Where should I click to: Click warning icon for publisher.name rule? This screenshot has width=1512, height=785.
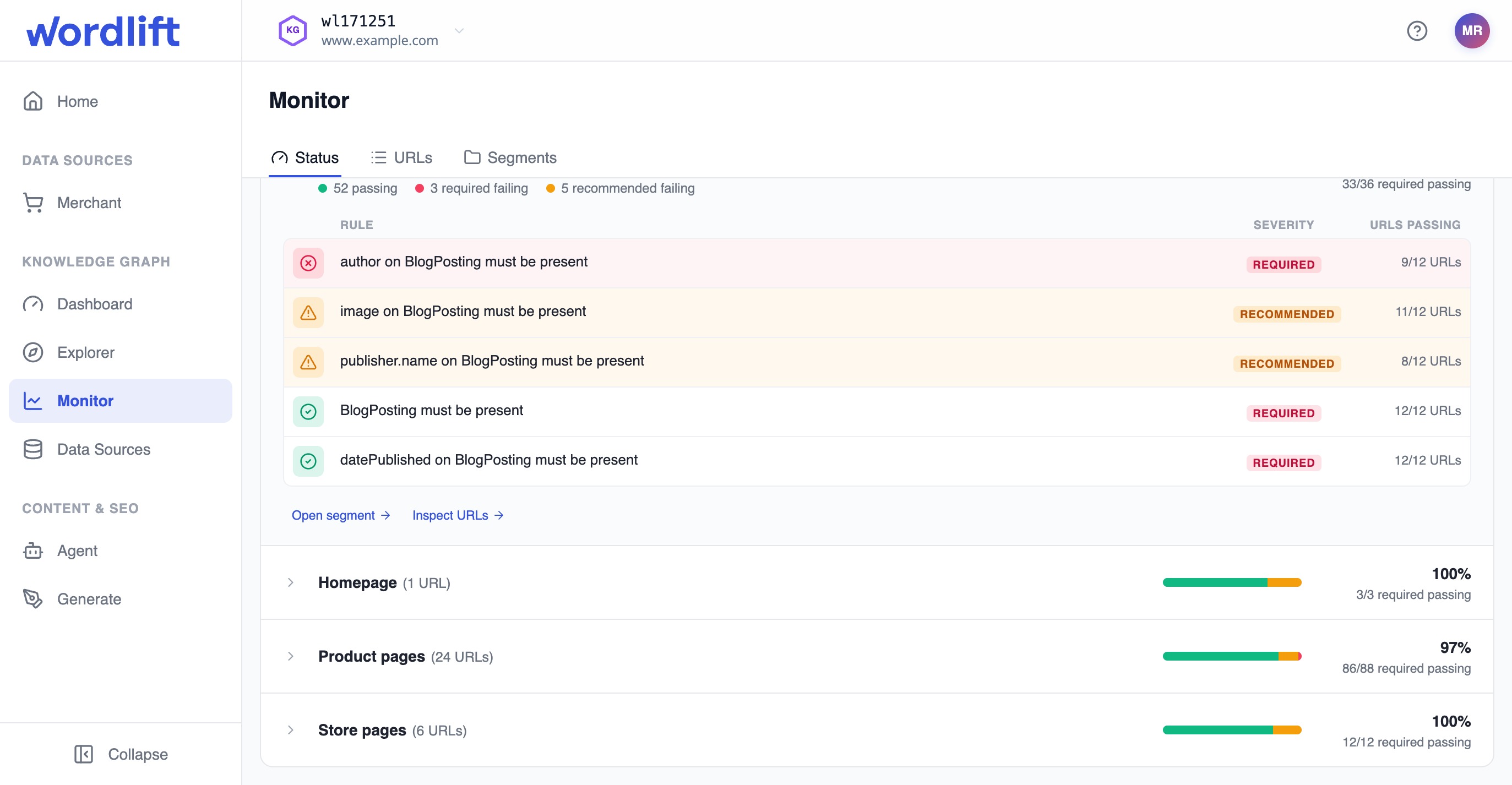[x=308, y=362]
